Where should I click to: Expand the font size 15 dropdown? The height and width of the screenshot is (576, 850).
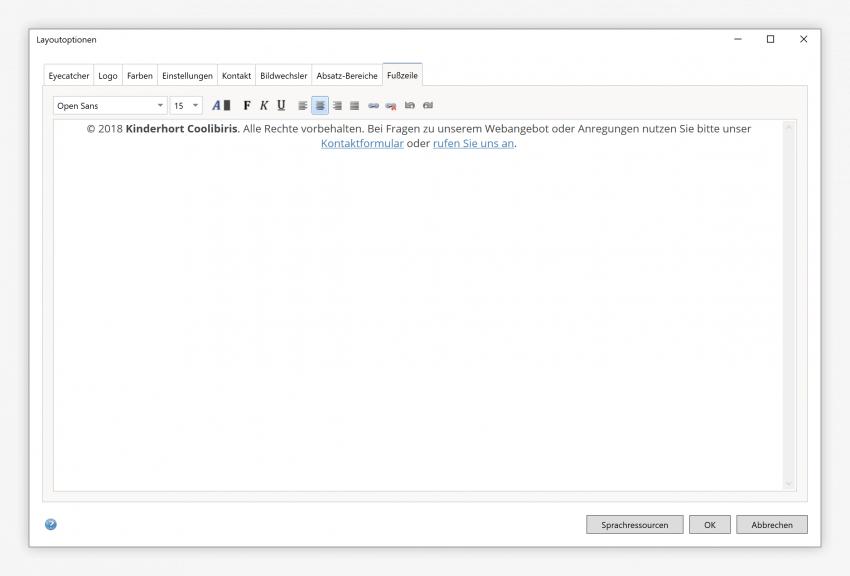coord(195,105)
